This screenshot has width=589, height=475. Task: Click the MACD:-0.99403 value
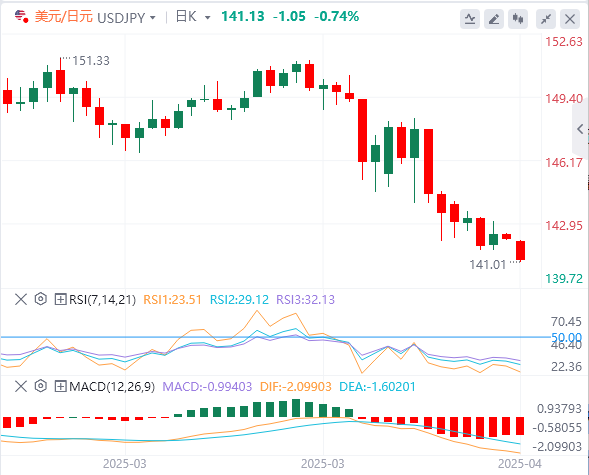207,386
